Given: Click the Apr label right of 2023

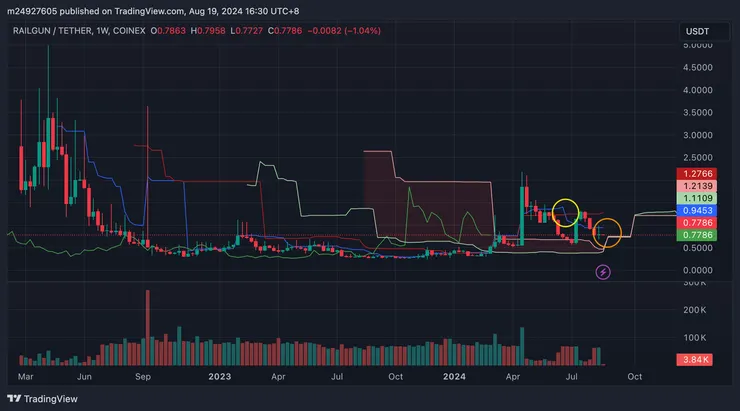Looking at the screenshot, I should point(278,377).
